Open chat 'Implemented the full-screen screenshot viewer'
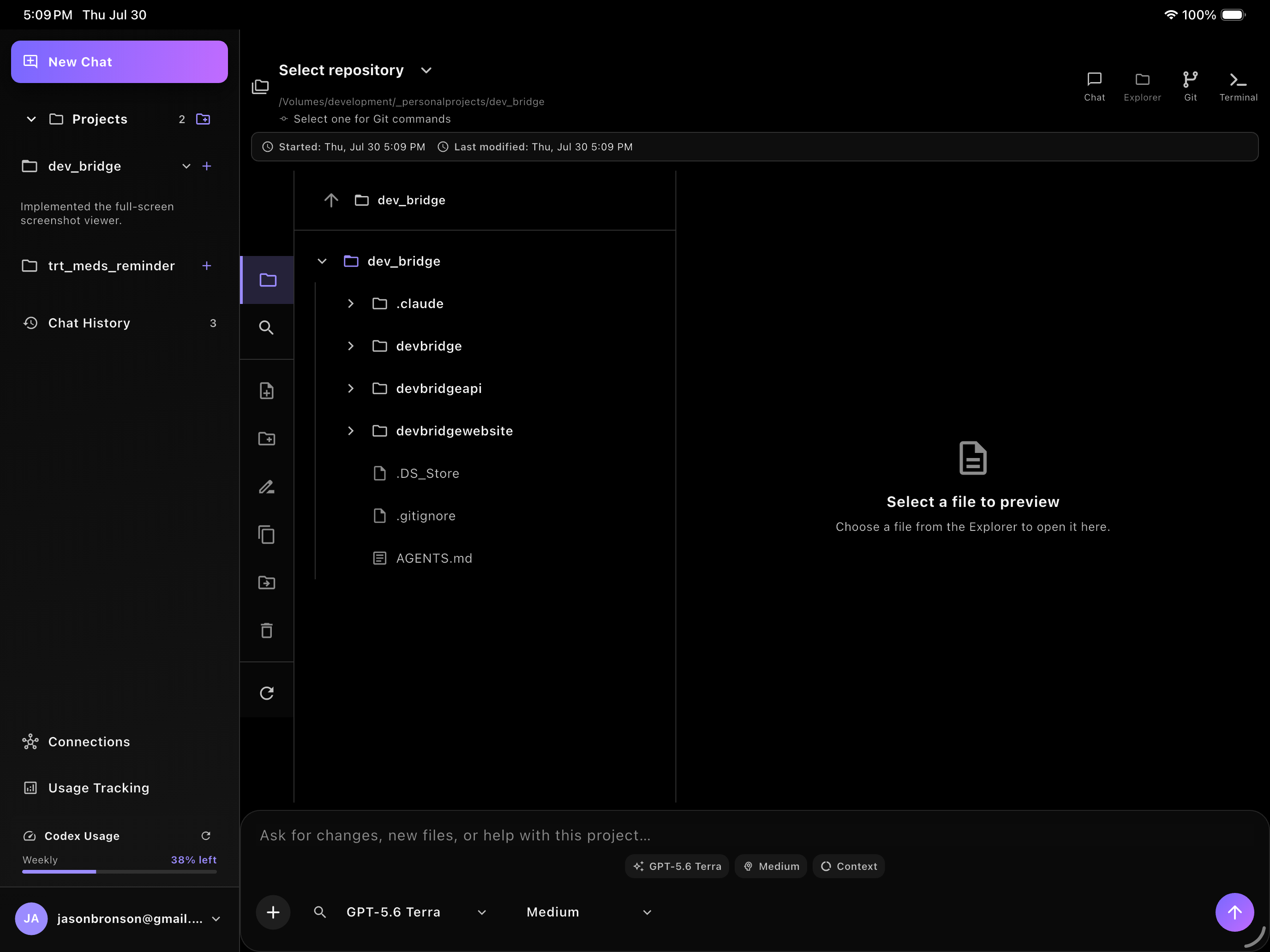The width and height of the screenshot is (1270, 952). click(x=97, y=214)
